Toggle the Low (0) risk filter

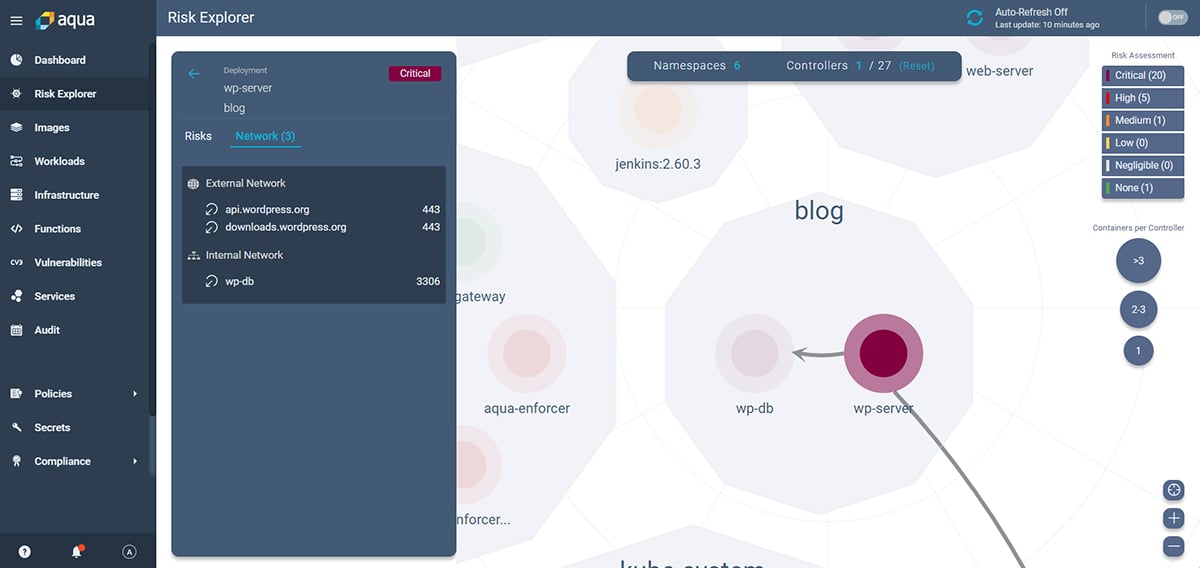(x=1143, y=143)
